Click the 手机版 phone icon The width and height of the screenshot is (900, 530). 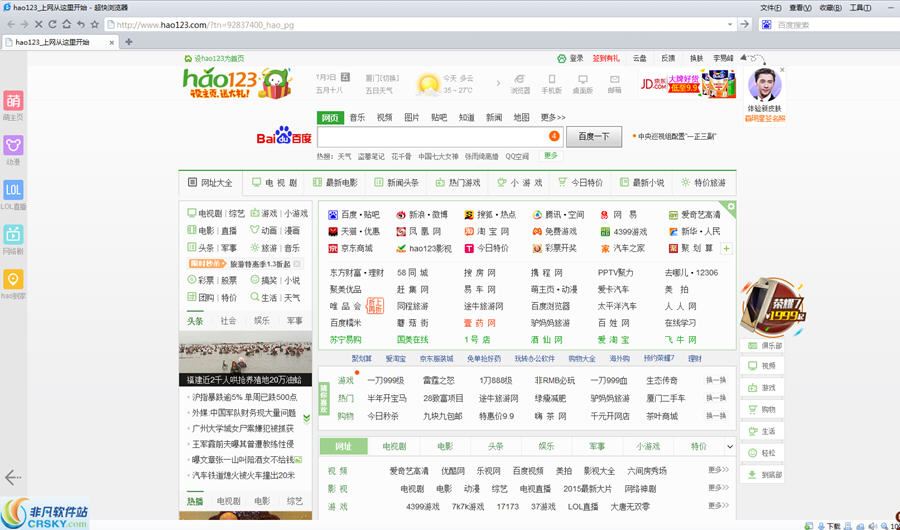[x=552, y=79]
